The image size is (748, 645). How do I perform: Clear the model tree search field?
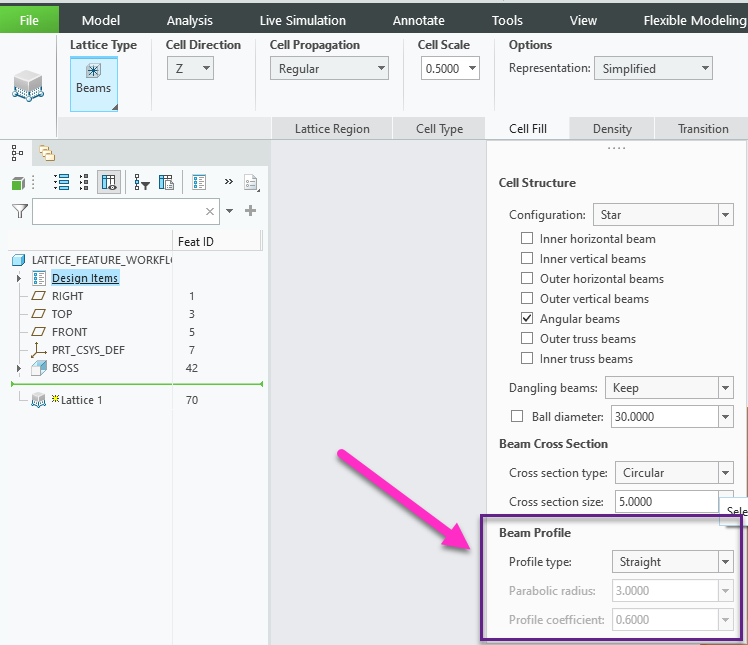(210, 211)
